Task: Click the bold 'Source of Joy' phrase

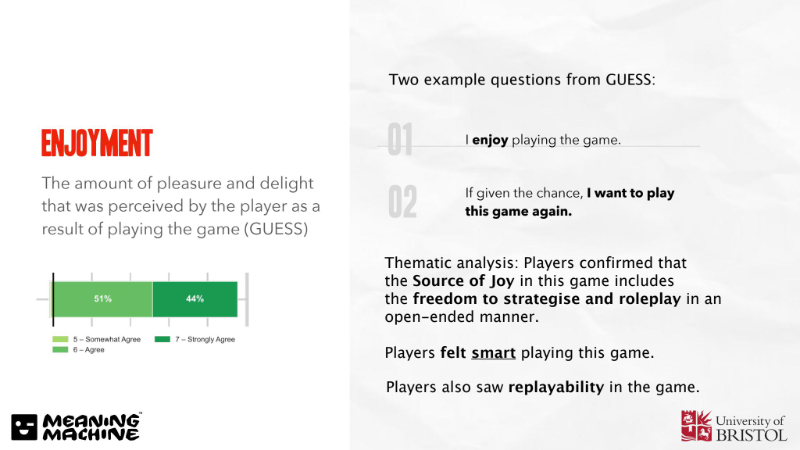Action: pos(463,281)
